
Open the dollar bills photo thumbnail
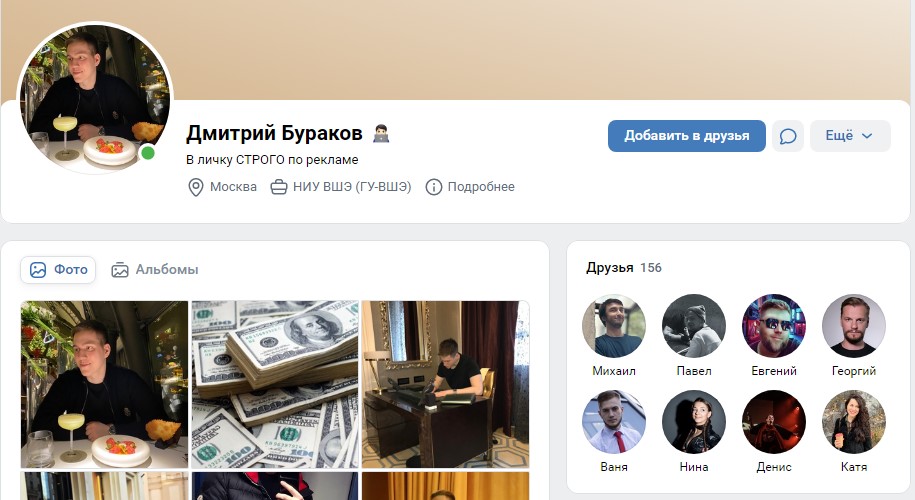click(x=275, y=384)
